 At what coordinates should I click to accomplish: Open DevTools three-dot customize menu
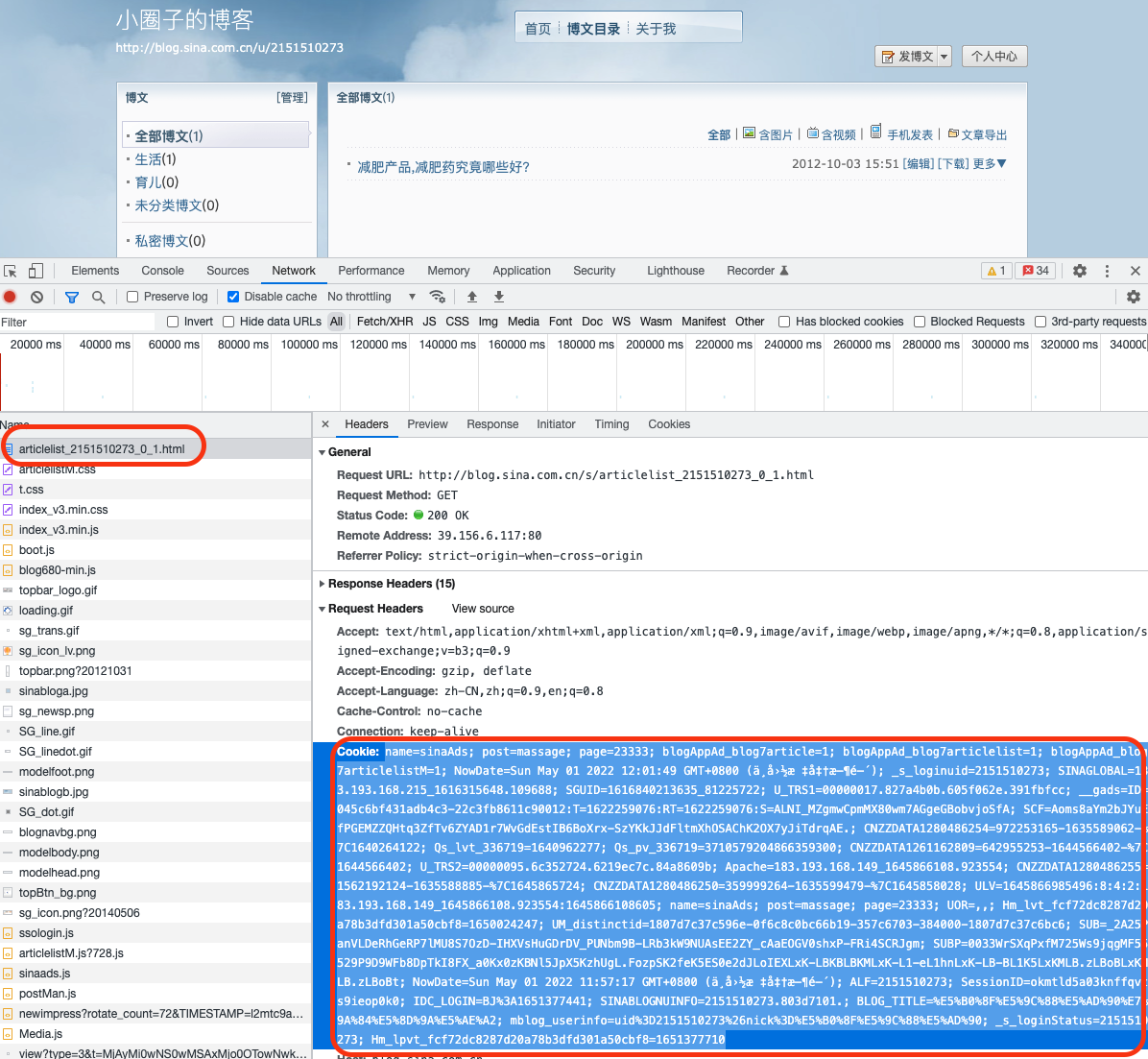pos(1107,271)
